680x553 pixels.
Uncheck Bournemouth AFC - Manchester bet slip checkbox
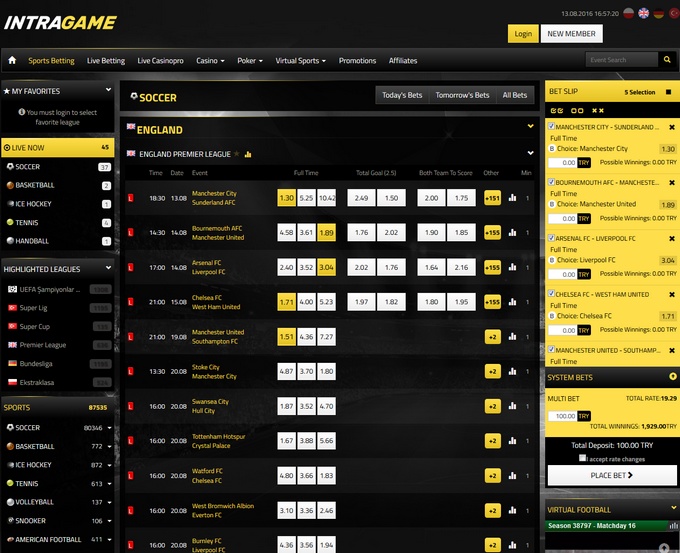pos(551,182)
